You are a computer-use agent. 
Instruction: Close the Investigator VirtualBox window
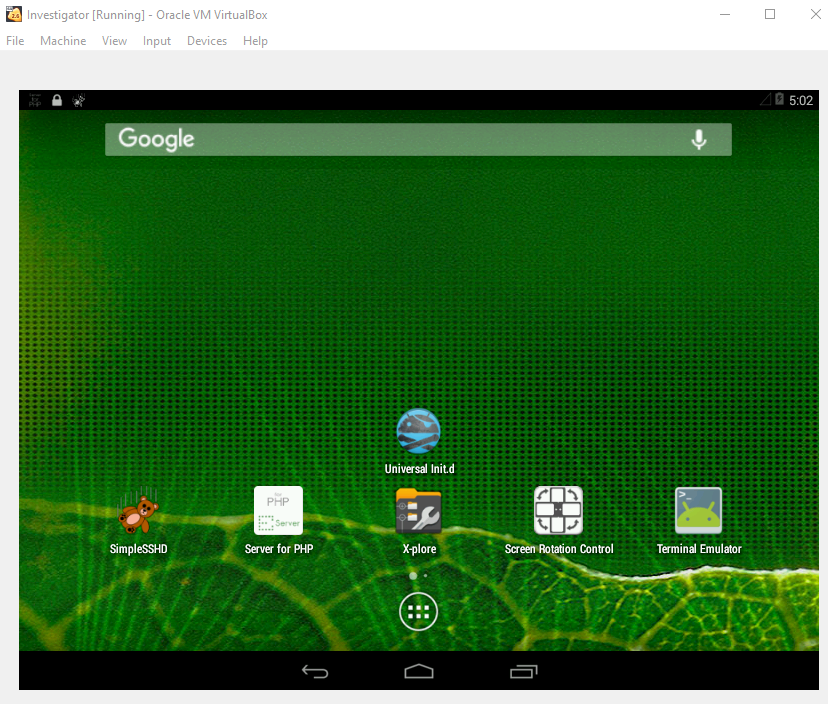[815, 14]
